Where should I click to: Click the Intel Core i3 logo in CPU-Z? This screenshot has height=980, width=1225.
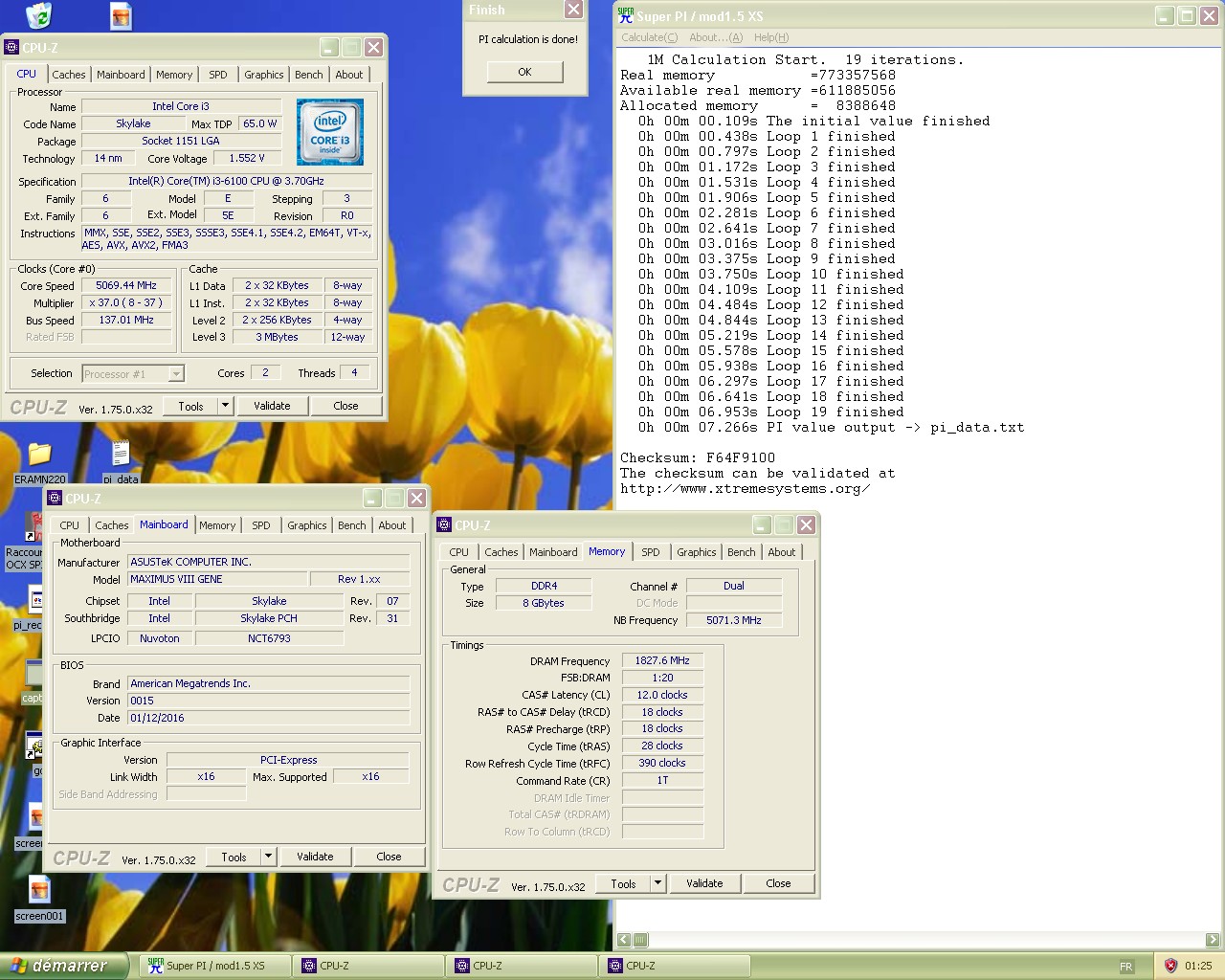click(x=330, y=132)
